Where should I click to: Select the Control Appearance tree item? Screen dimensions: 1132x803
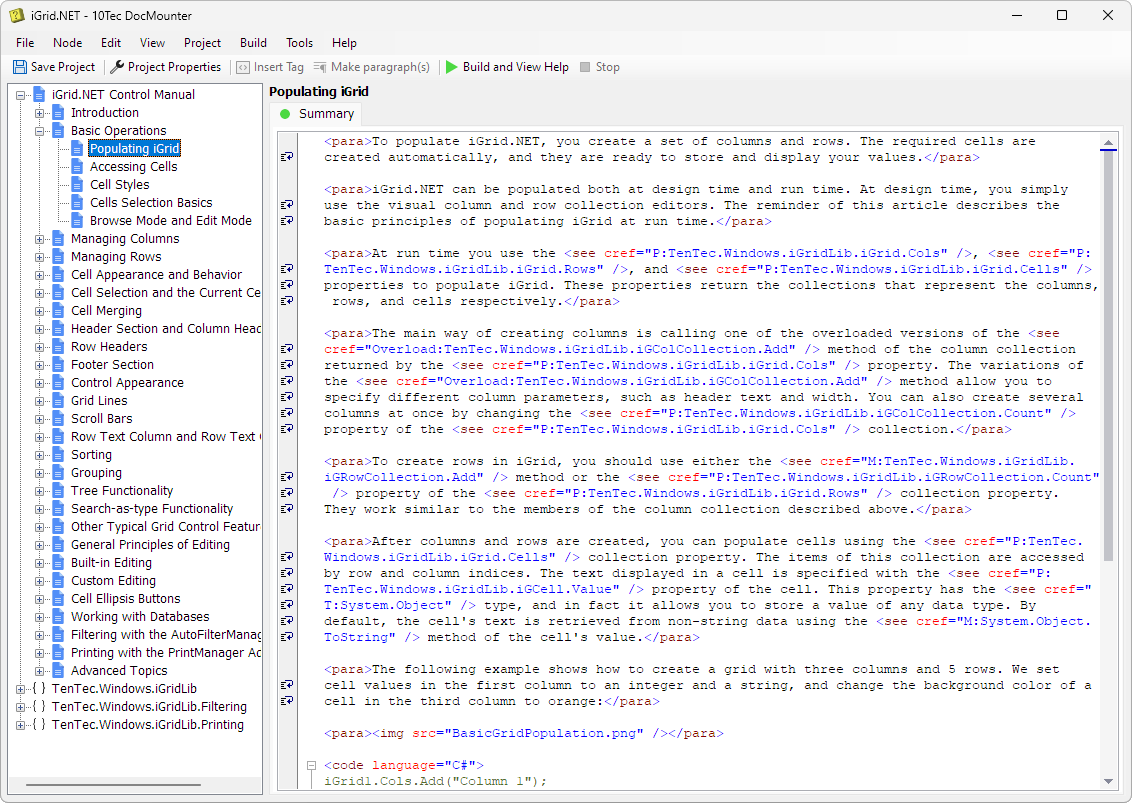pos(127,383)
